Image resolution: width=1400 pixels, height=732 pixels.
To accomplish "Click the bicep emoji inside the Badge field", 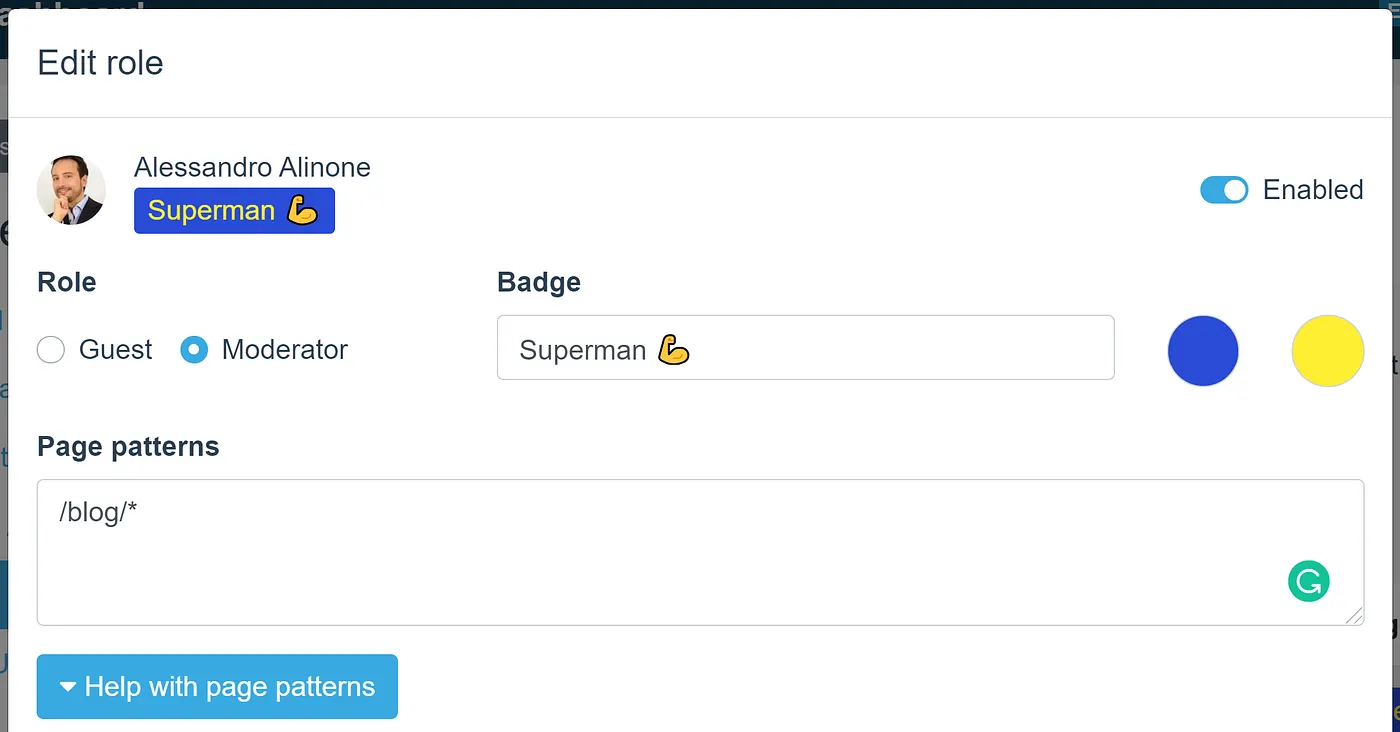I will (674, 350).
